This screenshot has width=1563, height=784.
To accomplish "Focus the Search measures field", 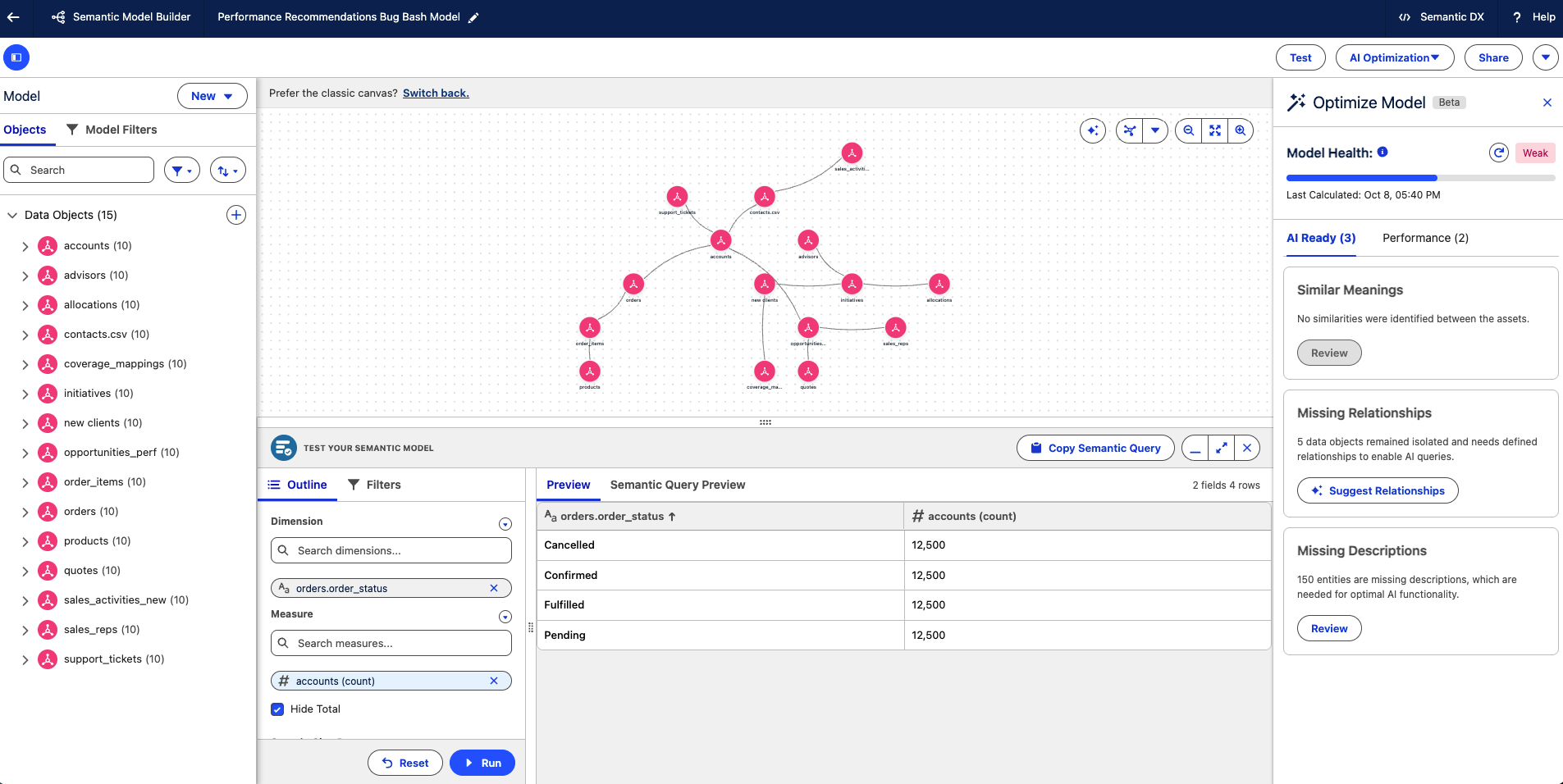I will (391, 643).
